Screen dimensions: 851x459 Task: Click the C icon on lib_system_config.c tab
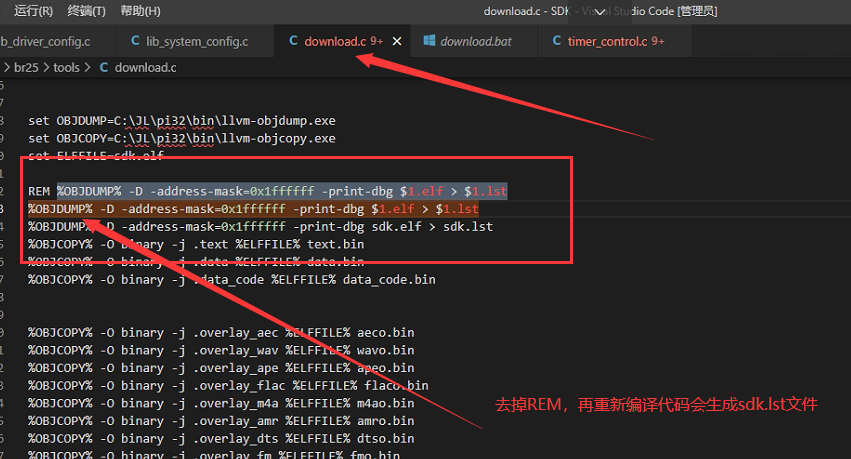point(135,41)
